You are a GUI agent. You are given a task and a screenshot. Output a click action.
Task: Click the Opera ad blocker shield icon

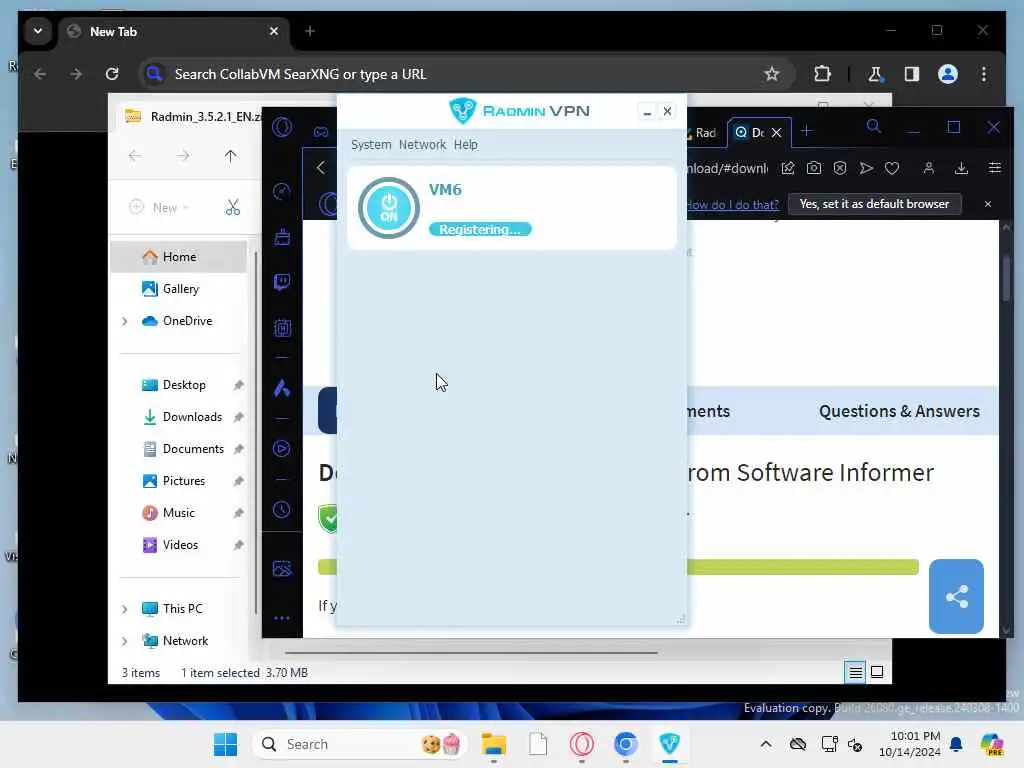pyautogui.click(x=840, y=168)
